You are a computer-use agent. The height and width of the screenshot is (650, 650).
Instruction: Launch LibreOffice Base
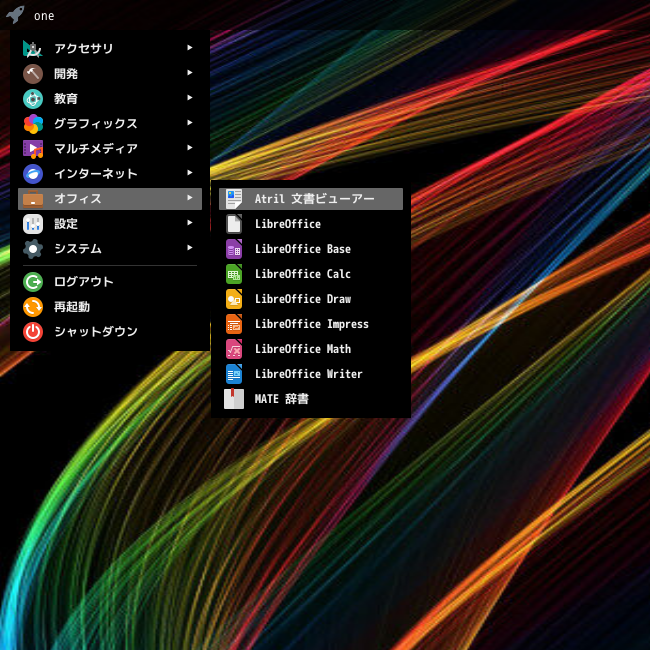click(x=311, y=249)
